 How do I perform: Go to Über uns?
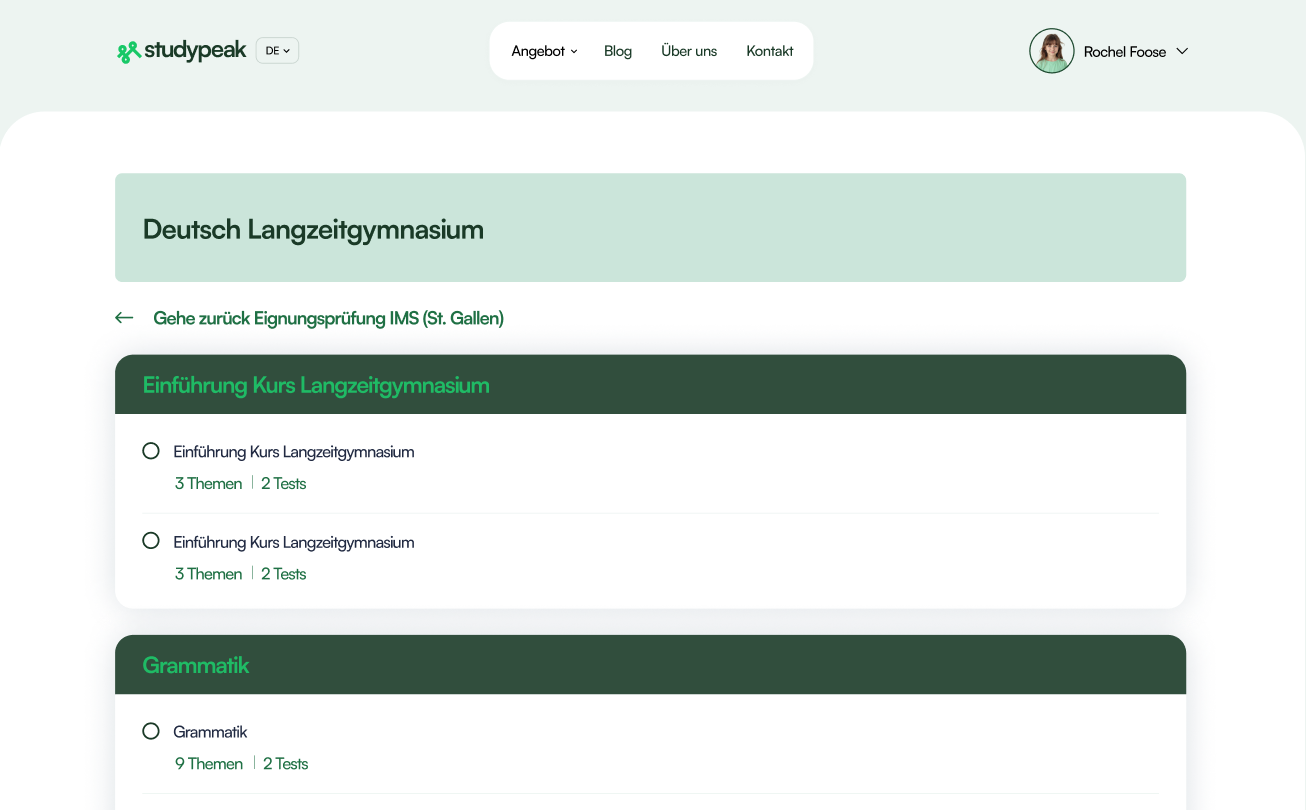point(689,51)
